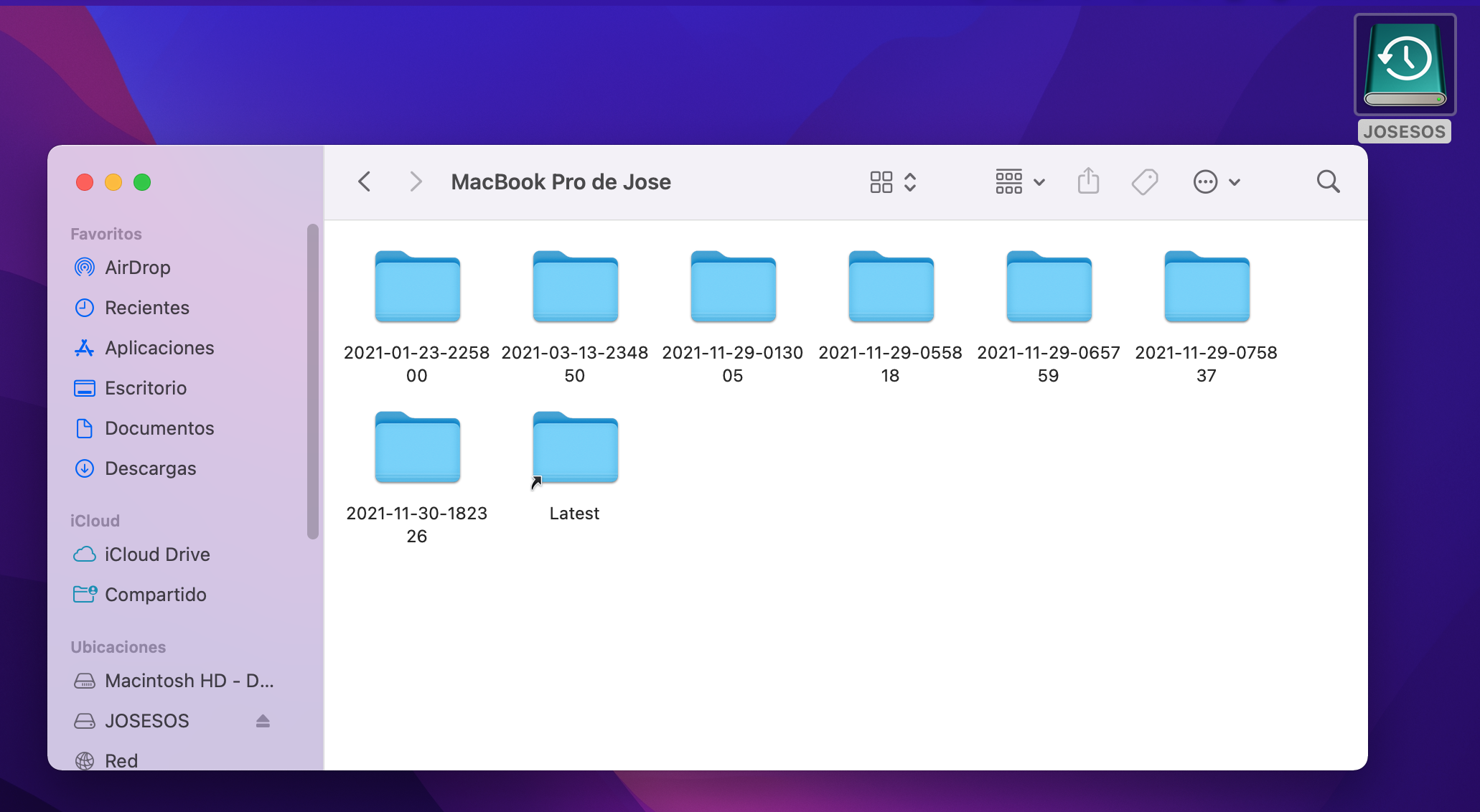
Task: Open the ellipsis action menu
Action: click(x=1216, y=181)
